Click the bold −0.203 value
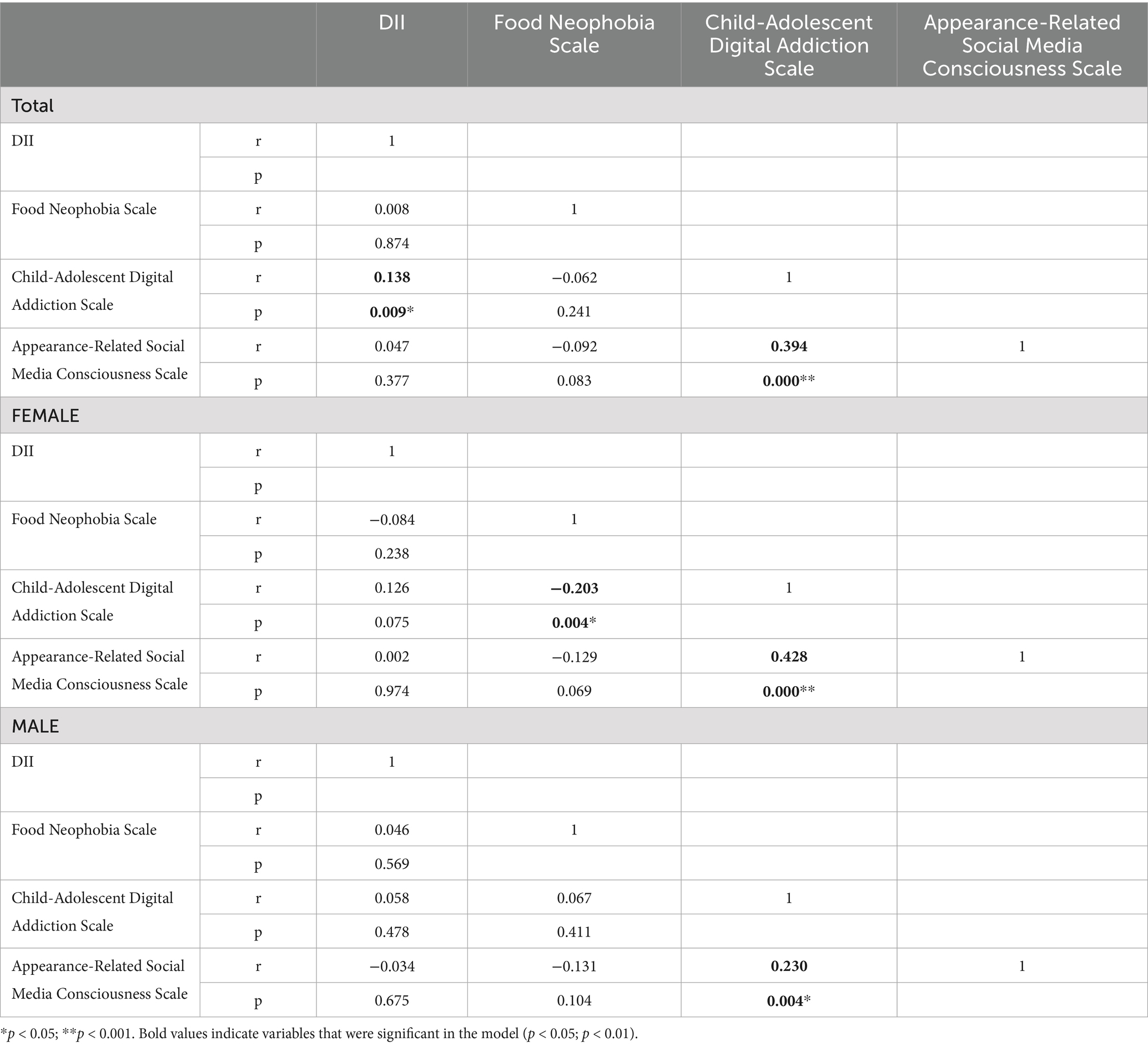This screenshot has width=1148, height=1047. point(573,588)
